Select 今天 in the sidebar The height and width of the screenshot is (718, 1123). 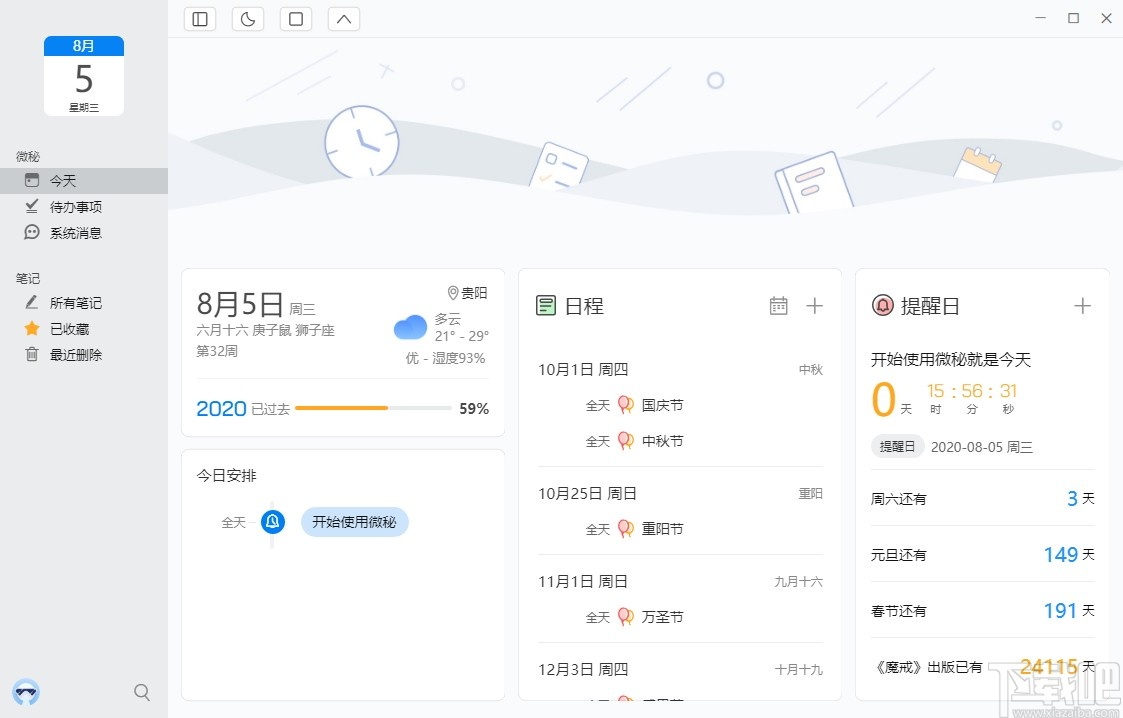click(x=84, y=180)
